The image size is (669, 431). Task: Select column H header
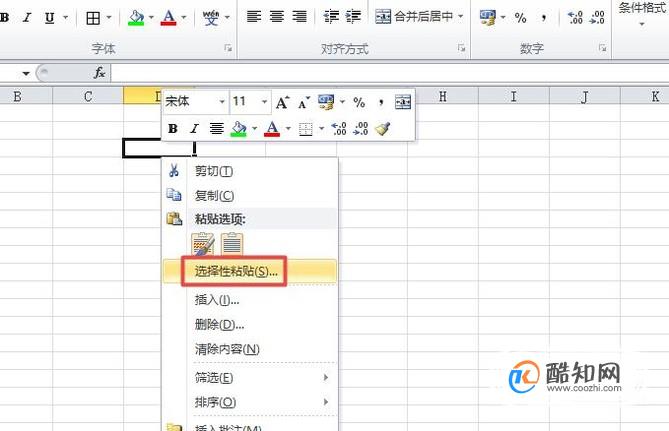coord(442,96)
